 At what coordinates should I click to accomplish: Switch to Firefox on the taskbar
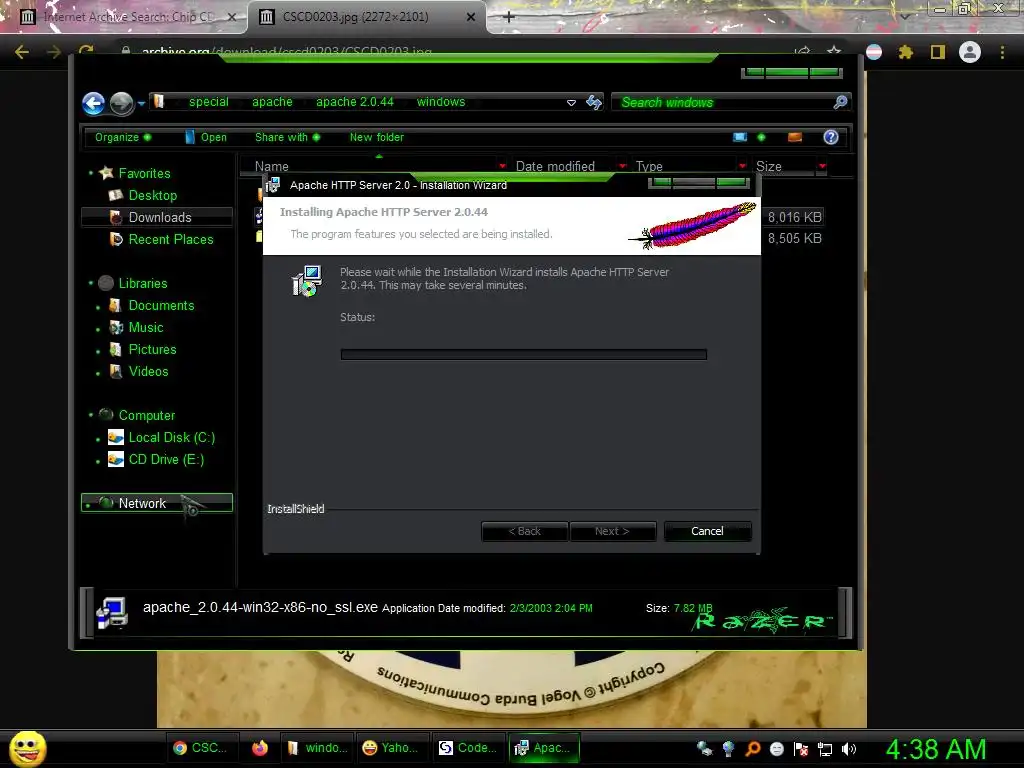click(260, 748)
